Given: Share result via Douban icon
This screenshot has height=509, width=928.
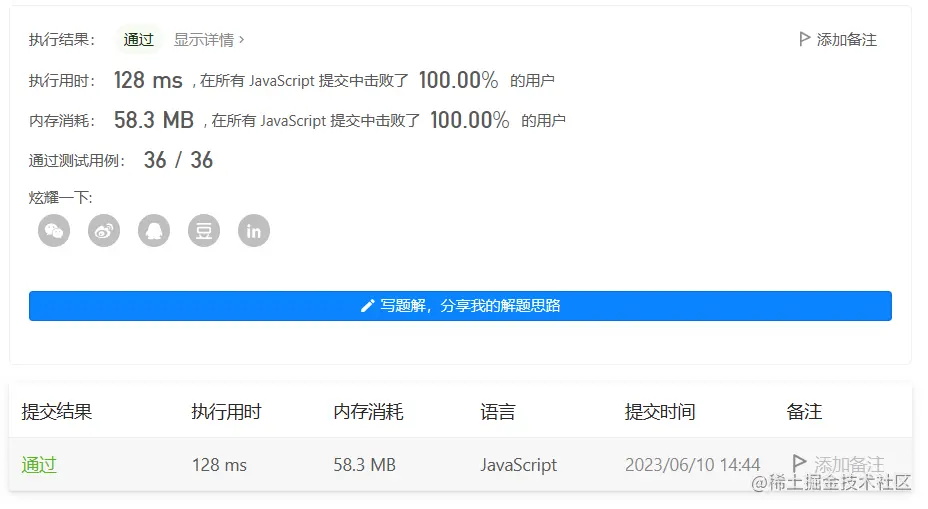Looking at the screenshot, I should coord(204,230).
